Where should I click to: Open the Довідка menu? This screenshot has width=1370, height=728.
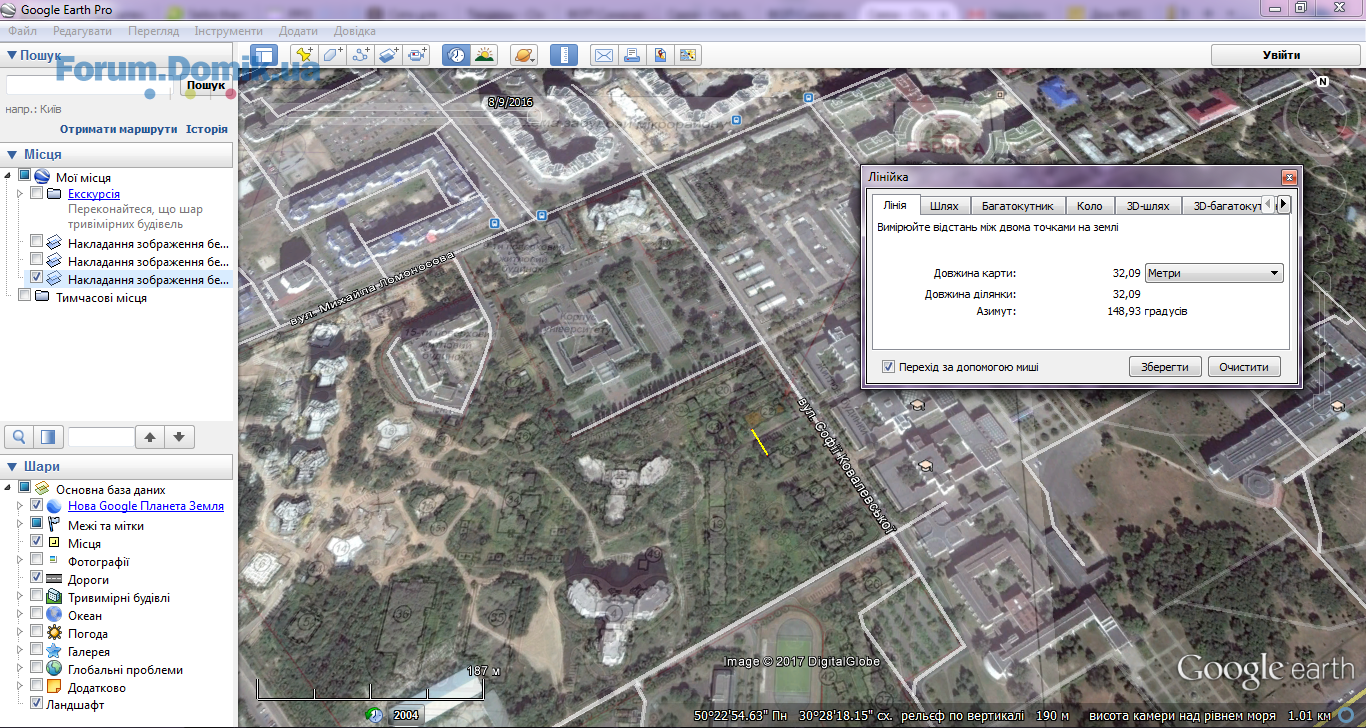355,31
